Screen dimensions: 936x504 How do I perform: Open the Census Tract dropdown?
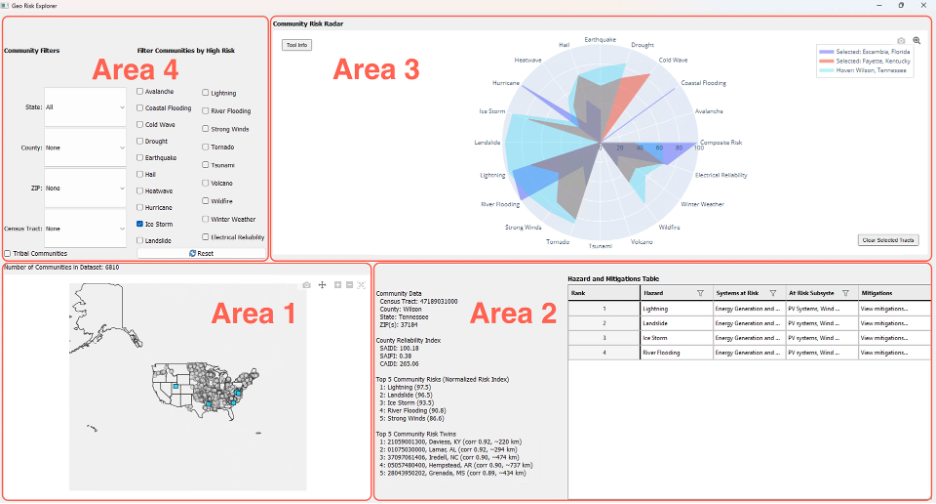[85, 229]
